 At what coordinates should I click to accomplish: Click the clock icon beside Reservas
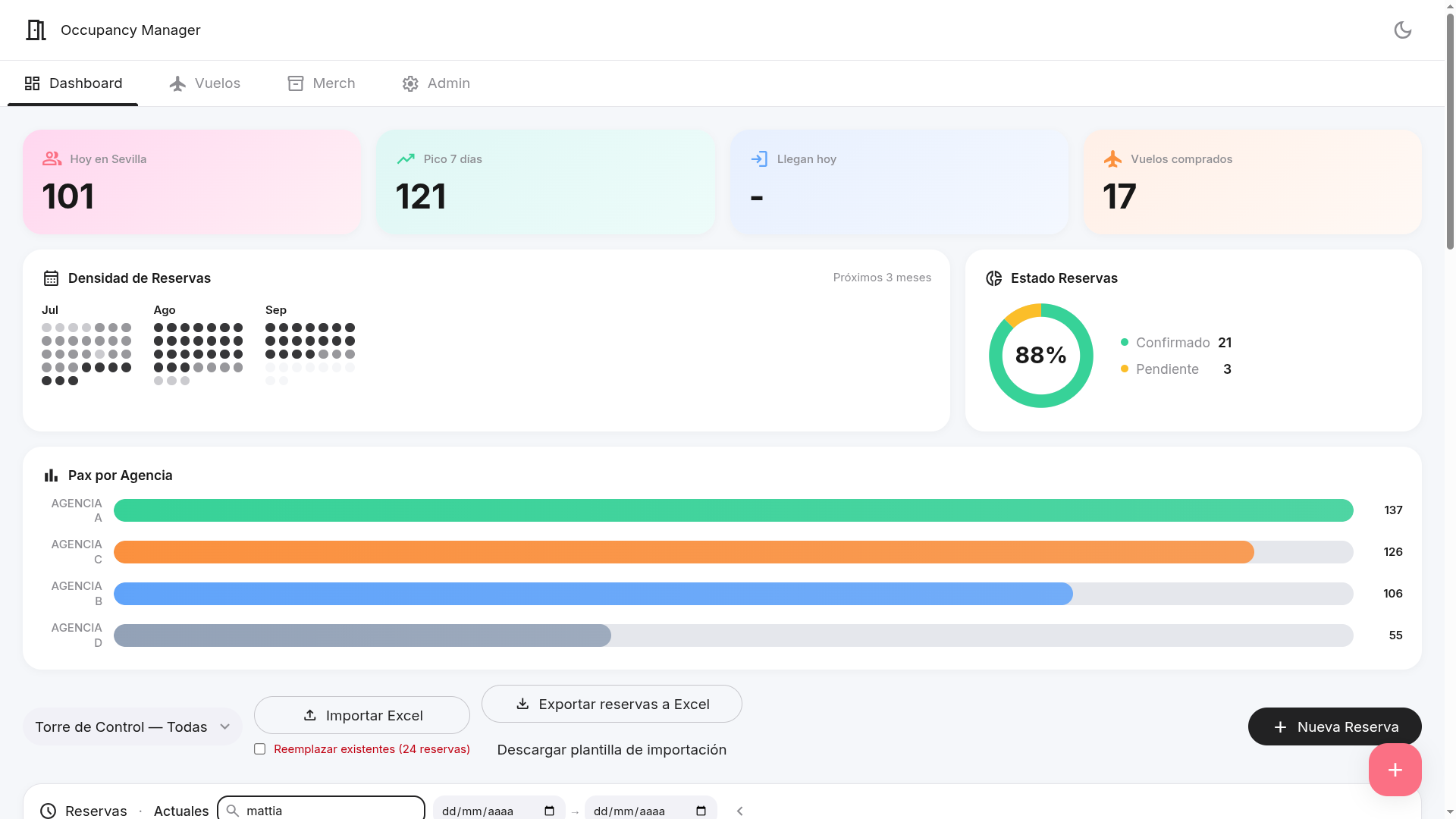tap(48, 811)
